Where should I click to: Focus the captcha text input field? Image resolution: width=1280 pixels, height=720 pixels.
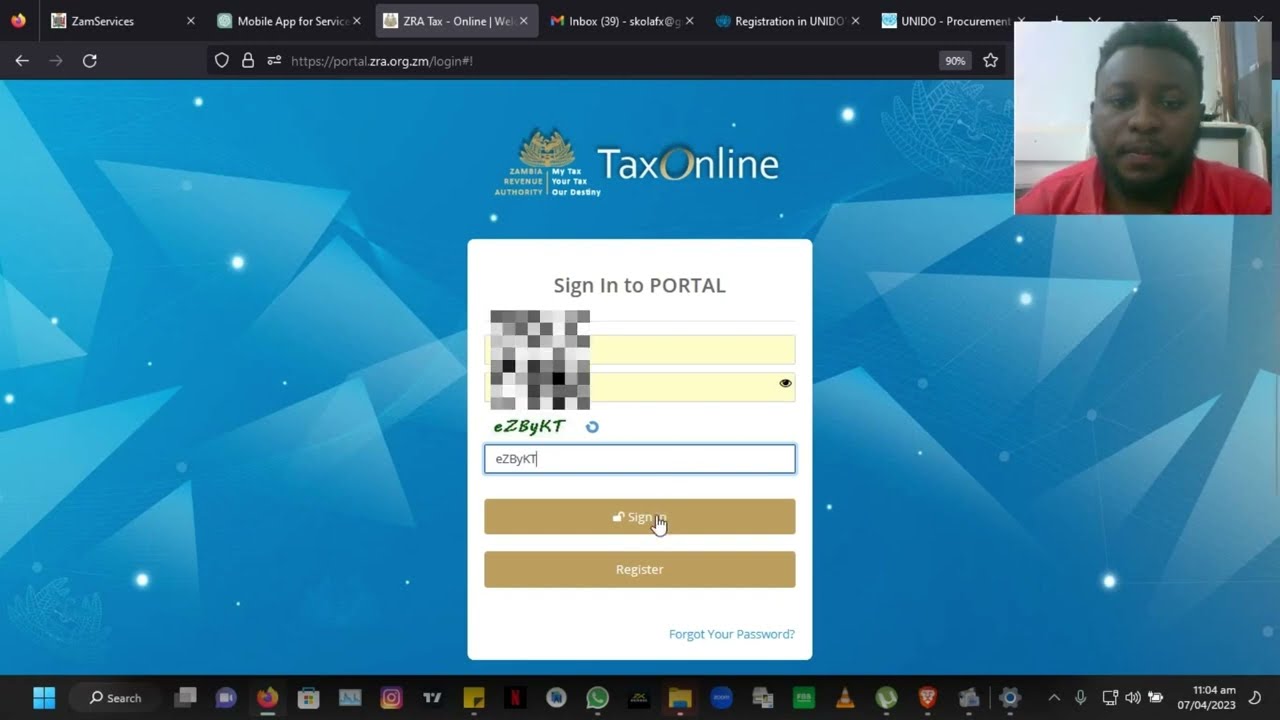click(x=640, y=459)
